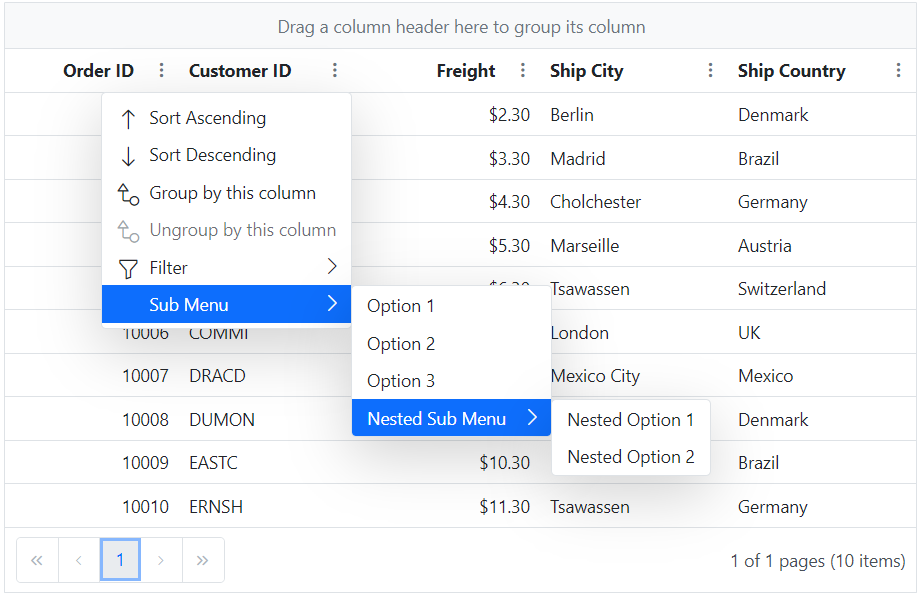Click page number 1 button
This screenshot has height=595, width=920.
(x=120, y=560)
